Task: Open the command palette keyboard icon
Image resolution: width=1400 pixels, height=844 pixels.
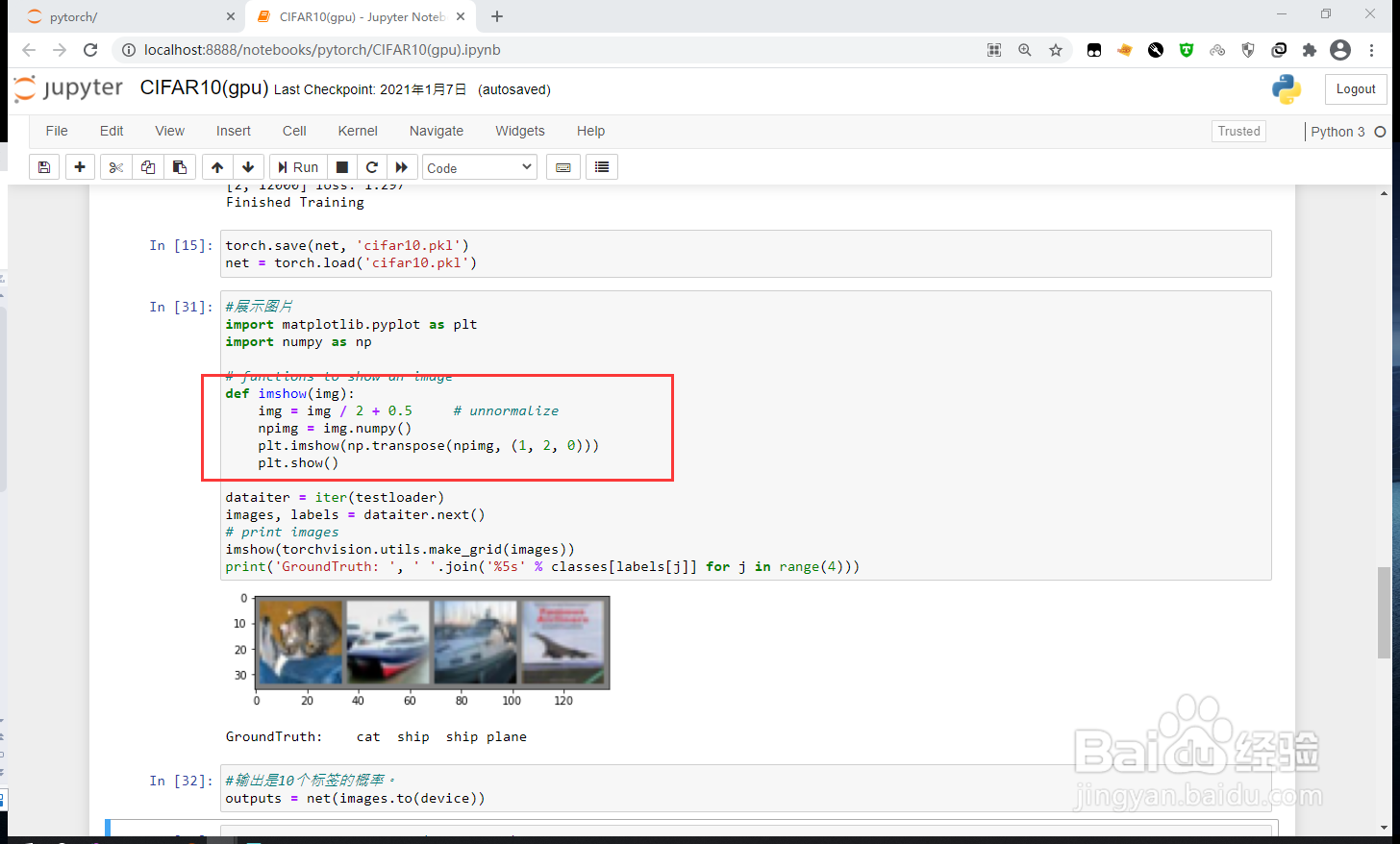Action: (563, 167)
